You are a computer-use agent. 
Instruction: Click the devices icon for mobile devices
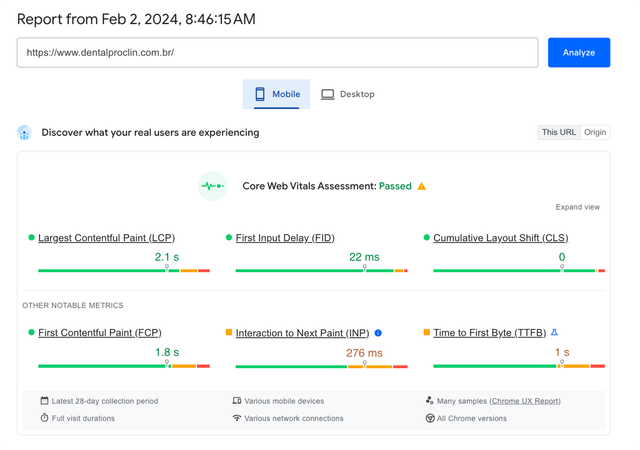click(237, 401)
